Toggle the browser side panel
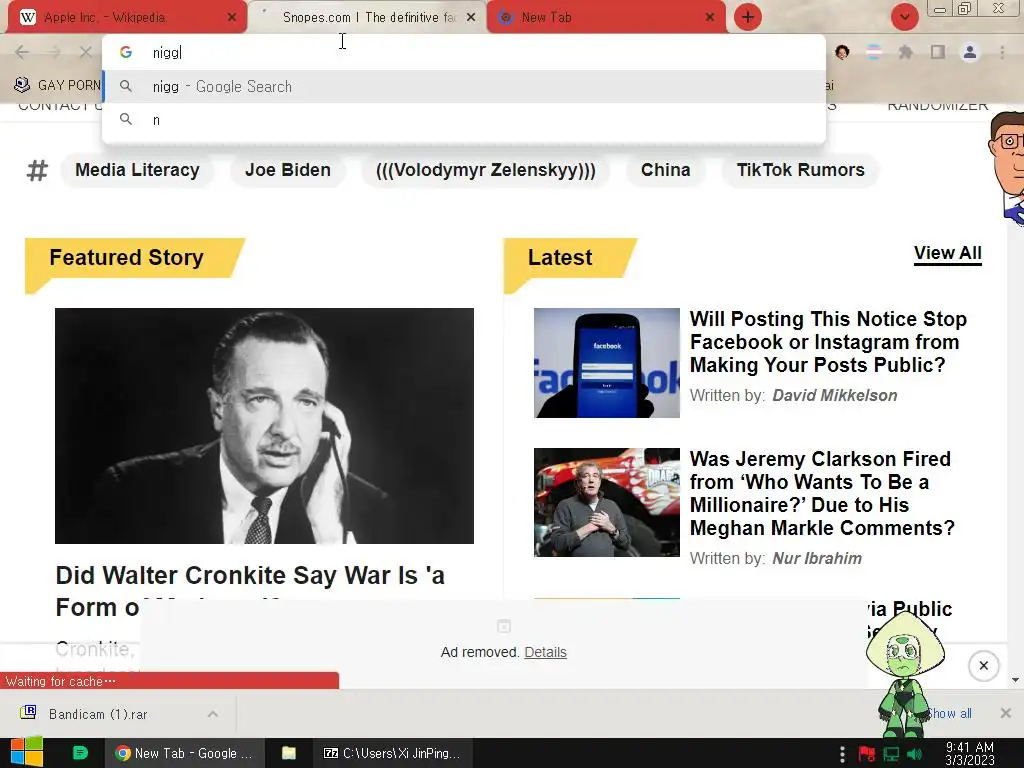The image size is (1024, 768). point(938,52)
